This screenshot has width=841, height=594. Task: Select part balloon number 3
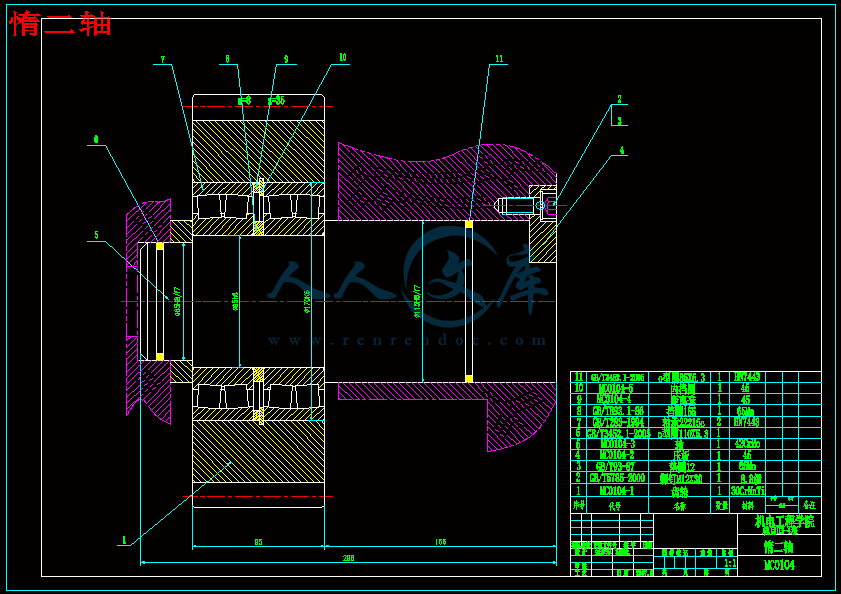click(619, 121)
